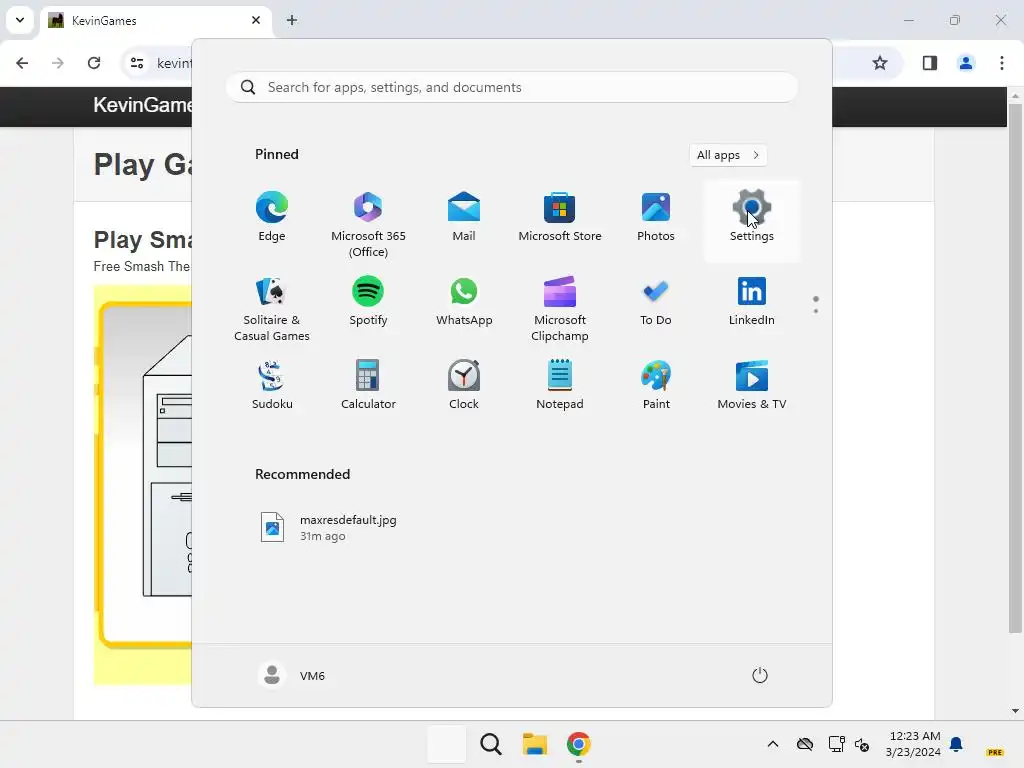Open Paint

(x=656, y=385)
